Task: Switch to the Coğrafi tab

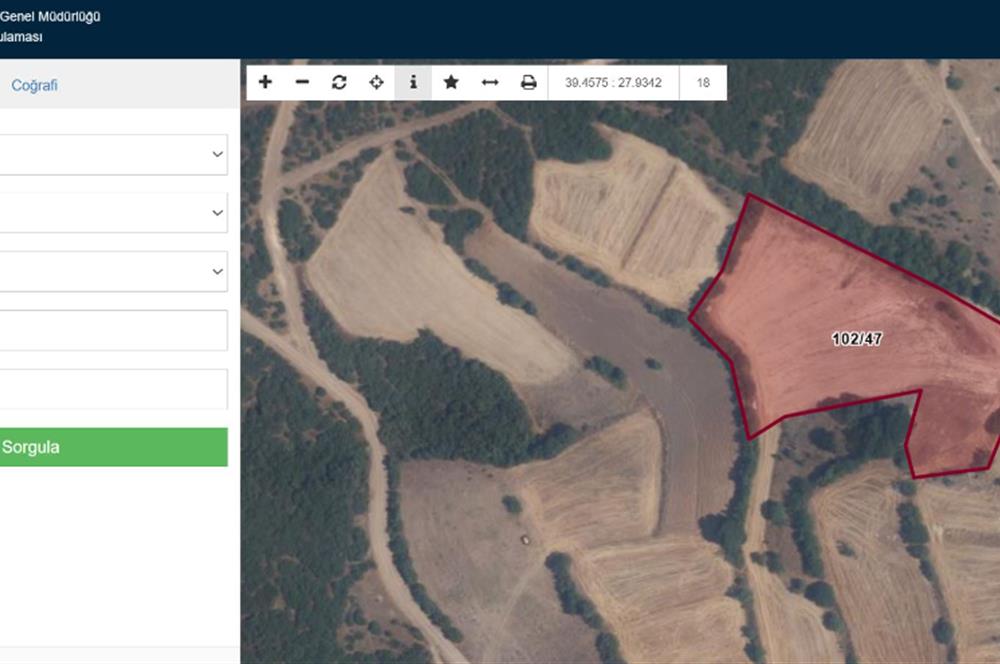Action: 34,85
